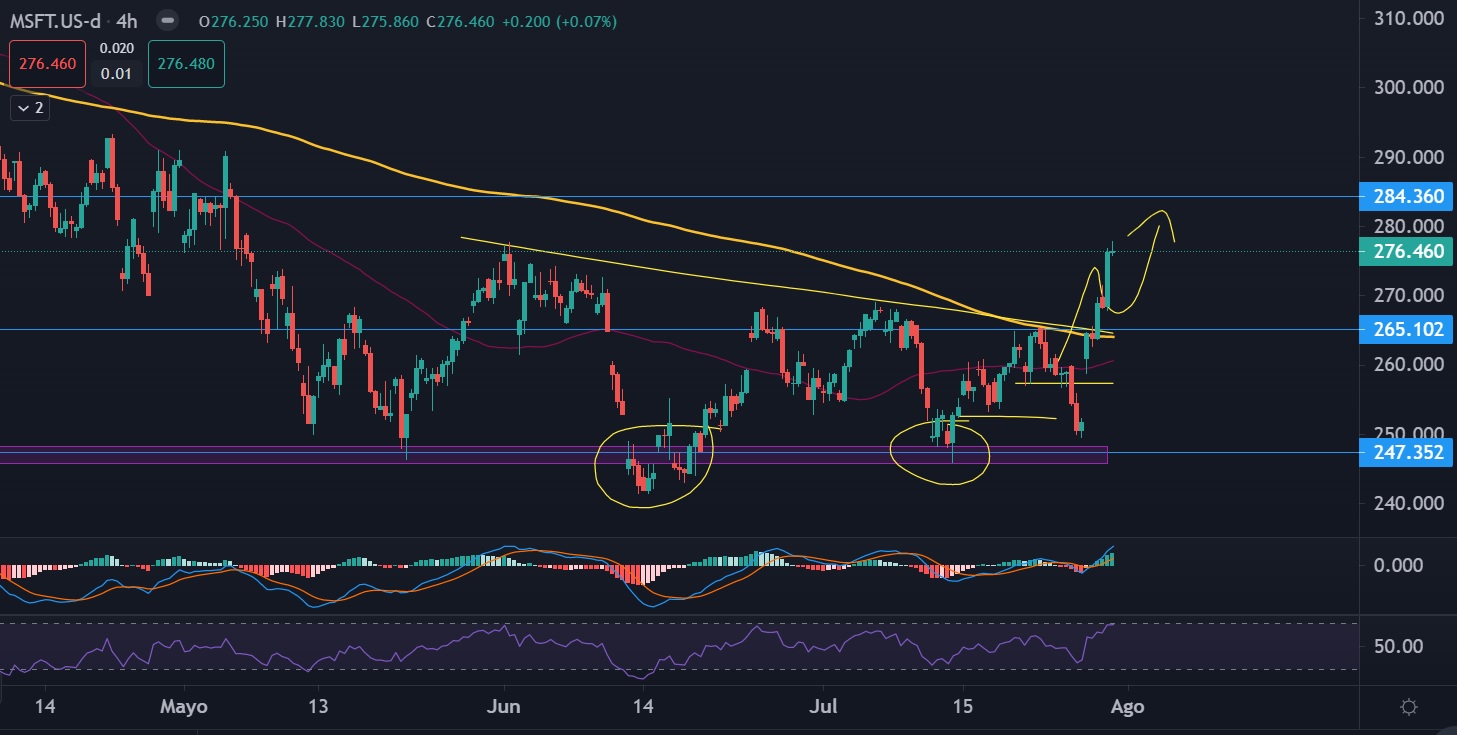Open the MSFT.US-d symbol title
1457x735 pixels.
coord(62,20)
